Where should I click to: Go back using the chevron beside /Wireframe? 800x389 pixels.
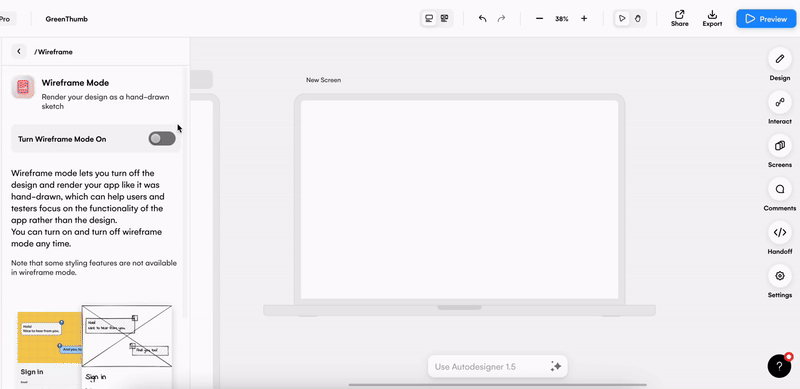19,51
